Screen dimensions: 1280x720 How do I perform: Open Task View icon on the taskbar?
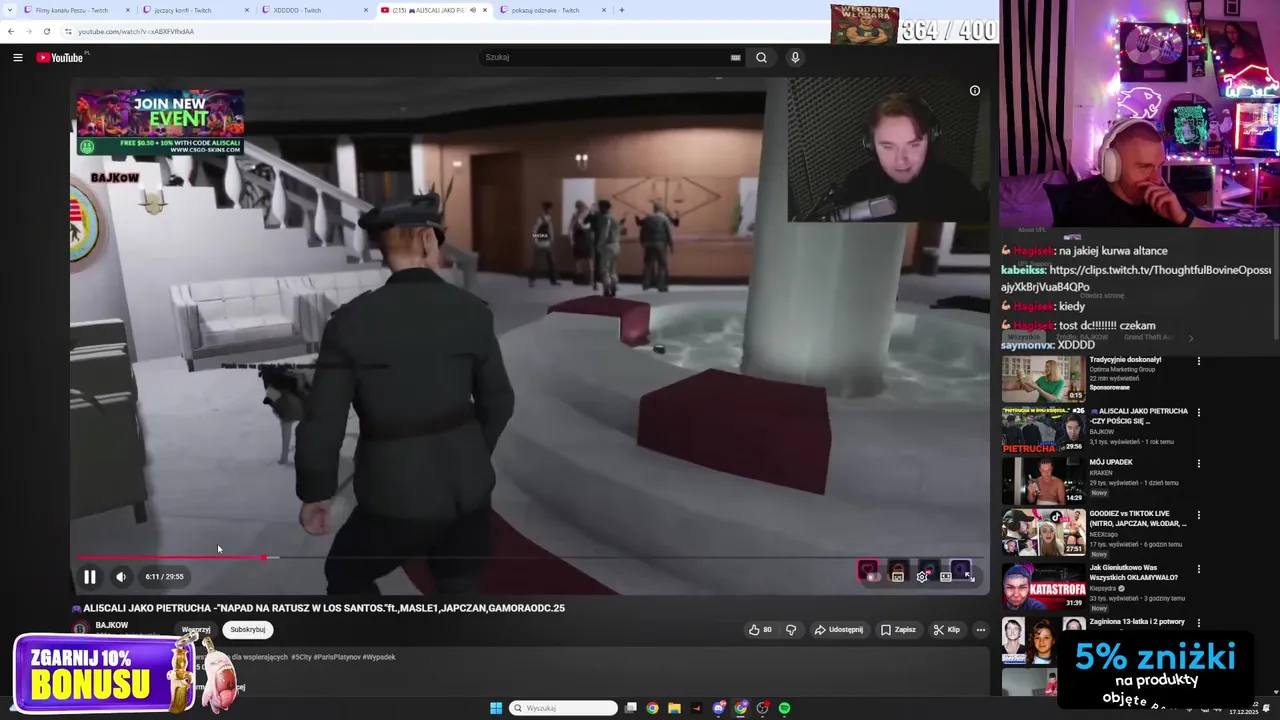coord(630,708)
